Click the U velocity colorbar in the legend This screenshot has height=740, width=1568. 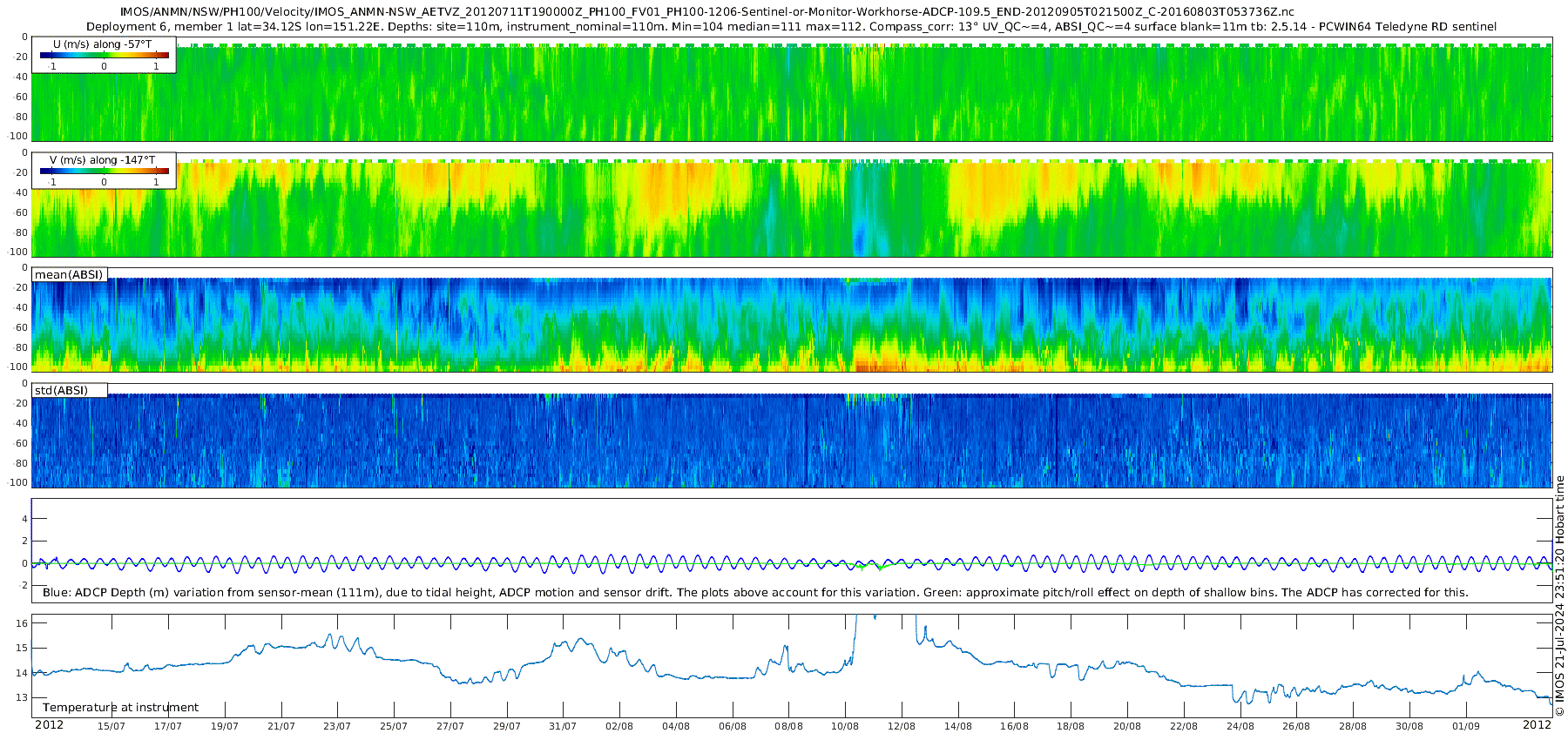pyautogui.click(x=105, y=55)
